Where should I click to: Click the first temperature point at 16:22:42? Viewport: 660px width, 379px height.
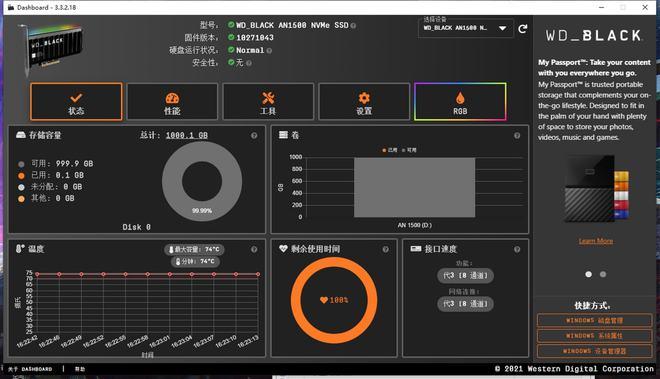(37, 274)
